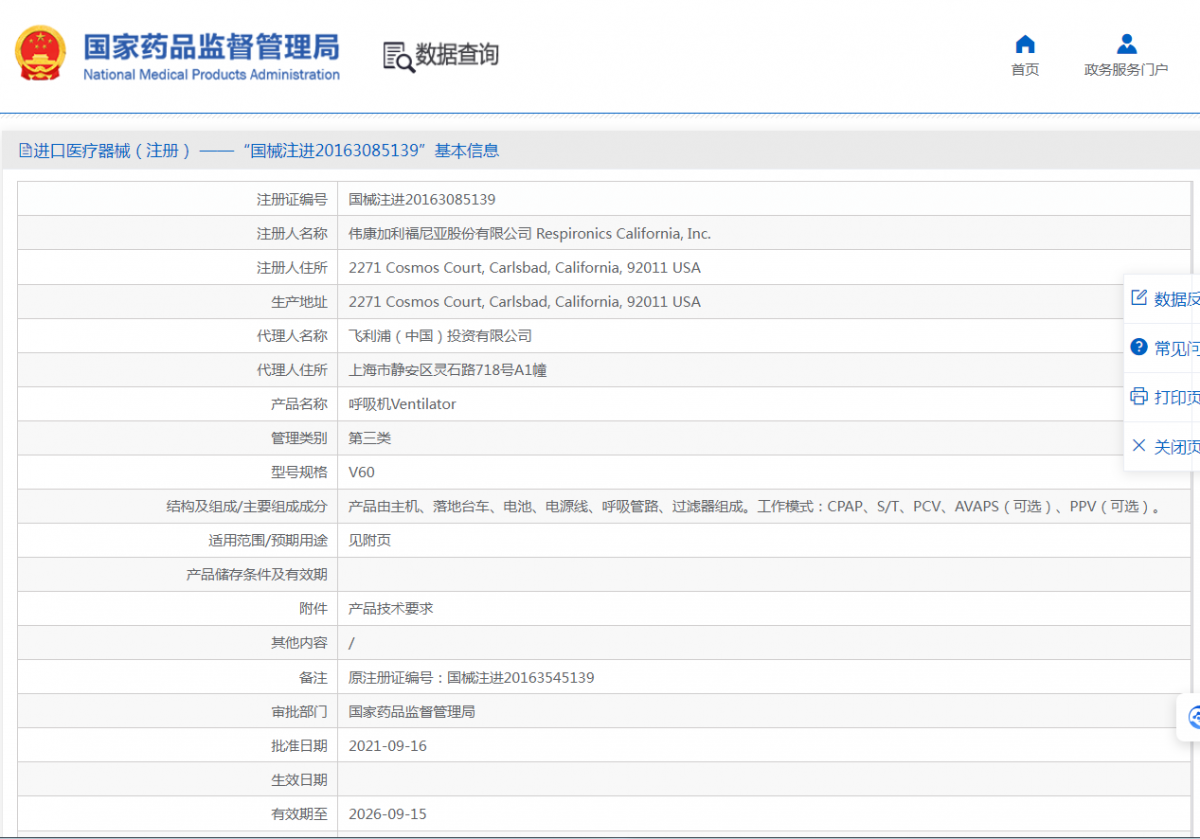Click the national emblem logo
This screenshot has width=1200, height=839.
click(x=41, y=54)
